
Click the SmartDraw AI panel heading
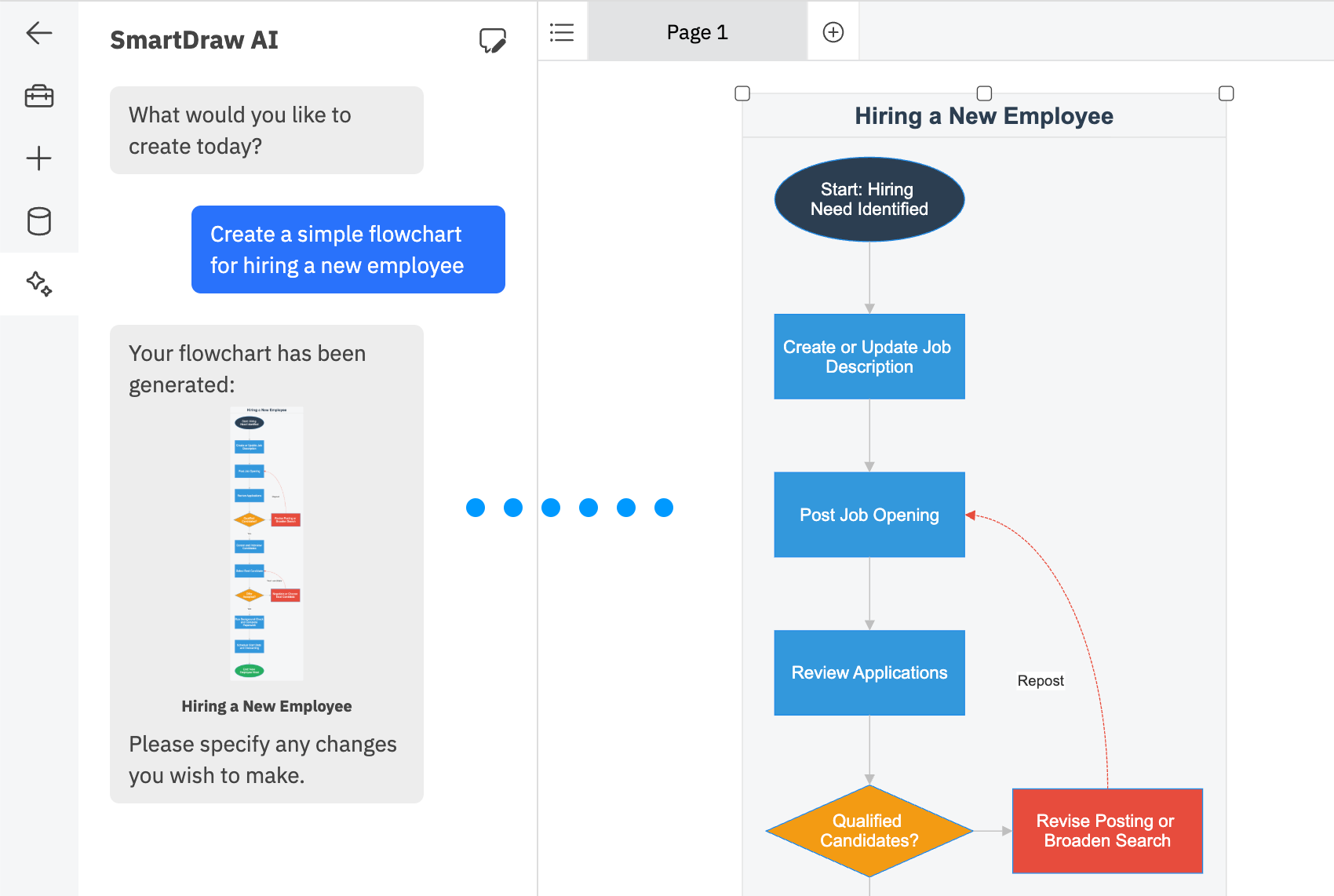point(194,40)
